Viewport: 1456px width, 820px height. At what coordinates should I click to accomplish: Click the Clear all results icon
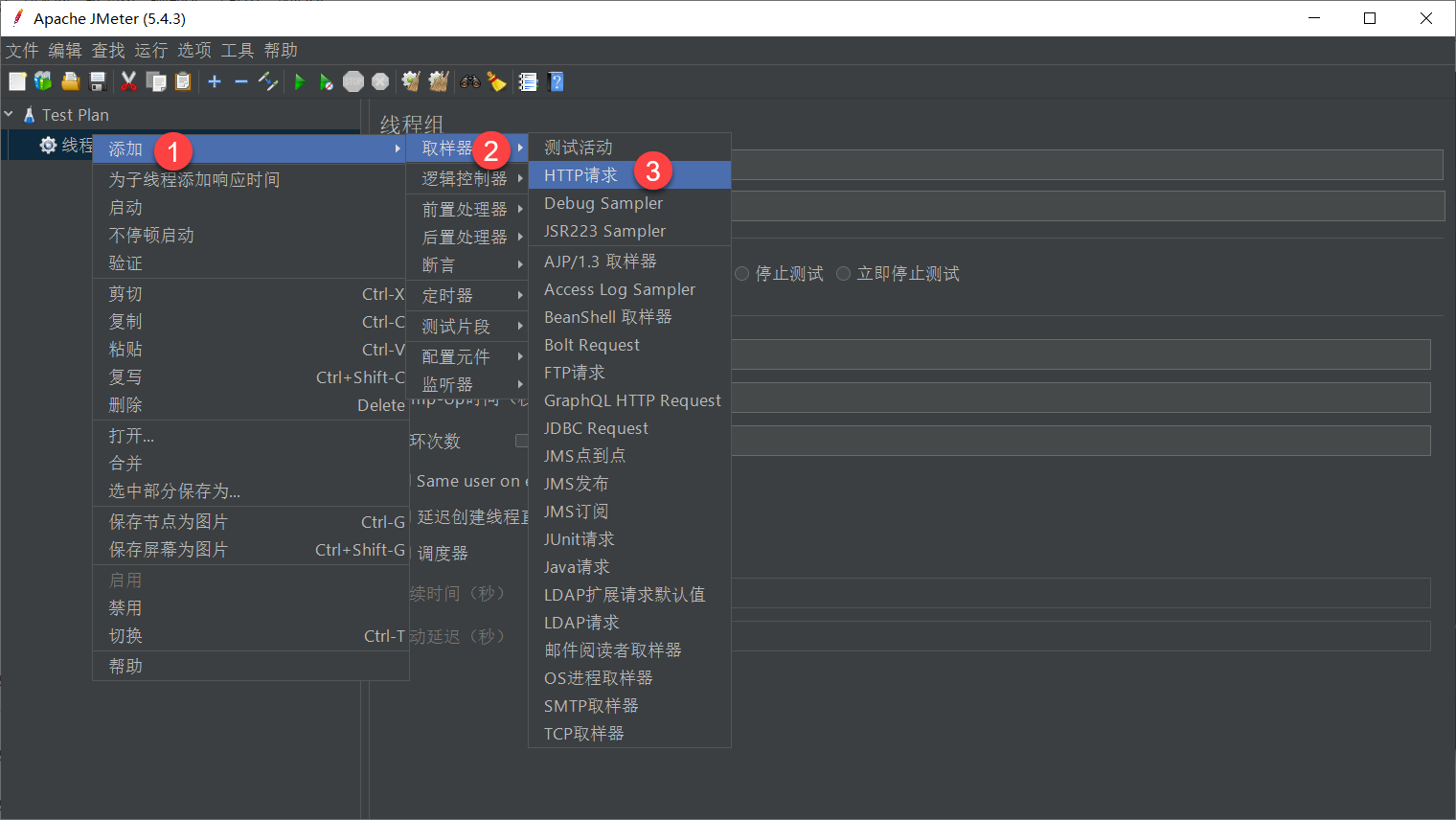pos(439,81)
